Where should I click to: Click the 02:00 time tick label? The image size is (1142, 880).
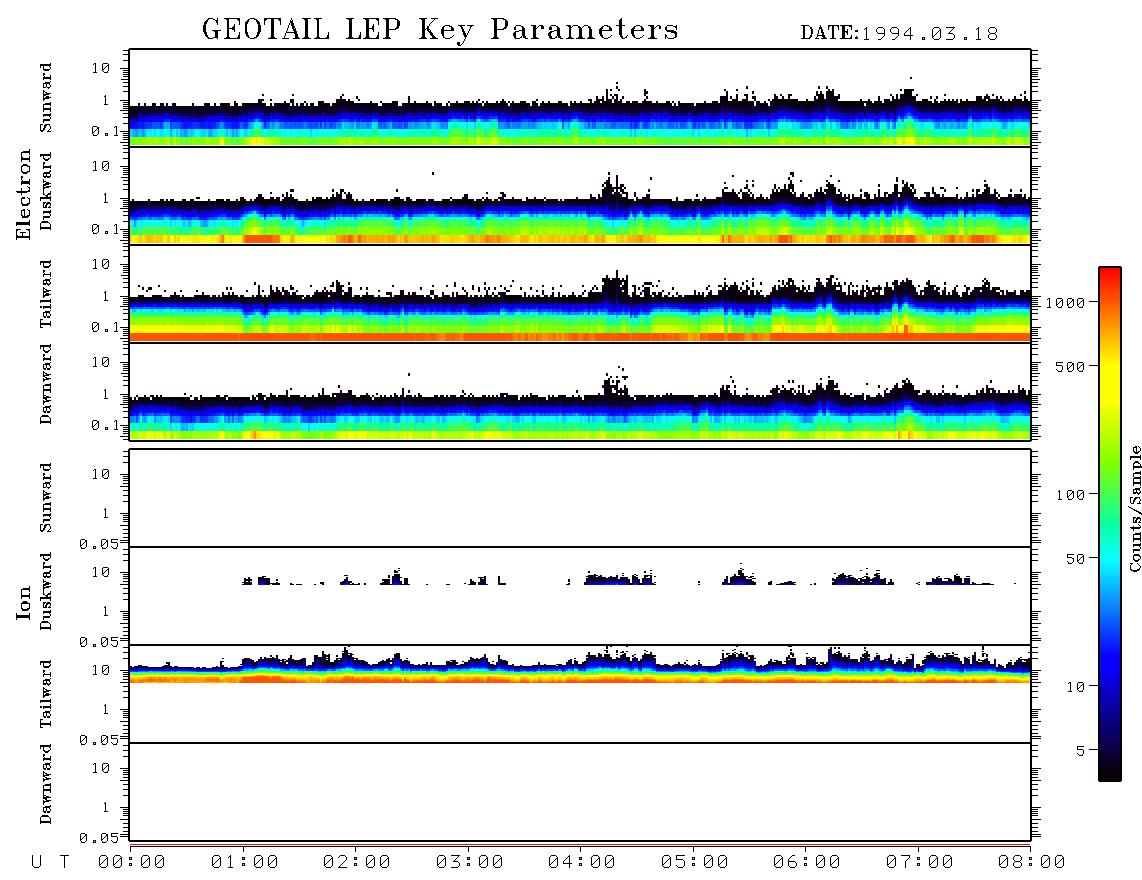click(x=357, y=862)
